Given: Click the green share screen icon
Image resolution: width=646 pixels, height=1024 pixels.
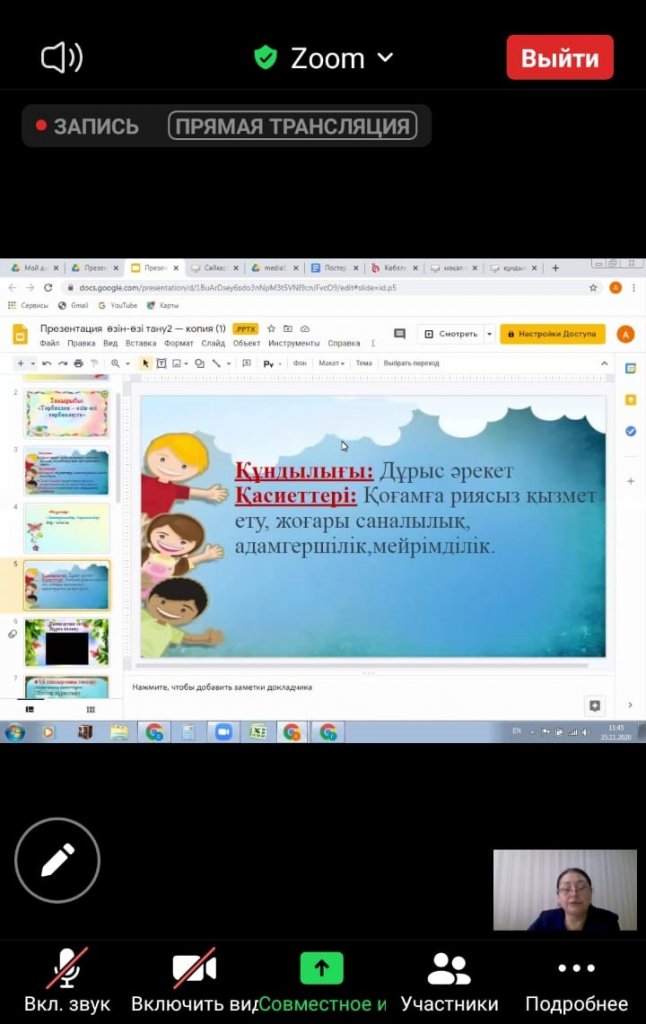Looking at the screenshot, I should coord(322,968).
